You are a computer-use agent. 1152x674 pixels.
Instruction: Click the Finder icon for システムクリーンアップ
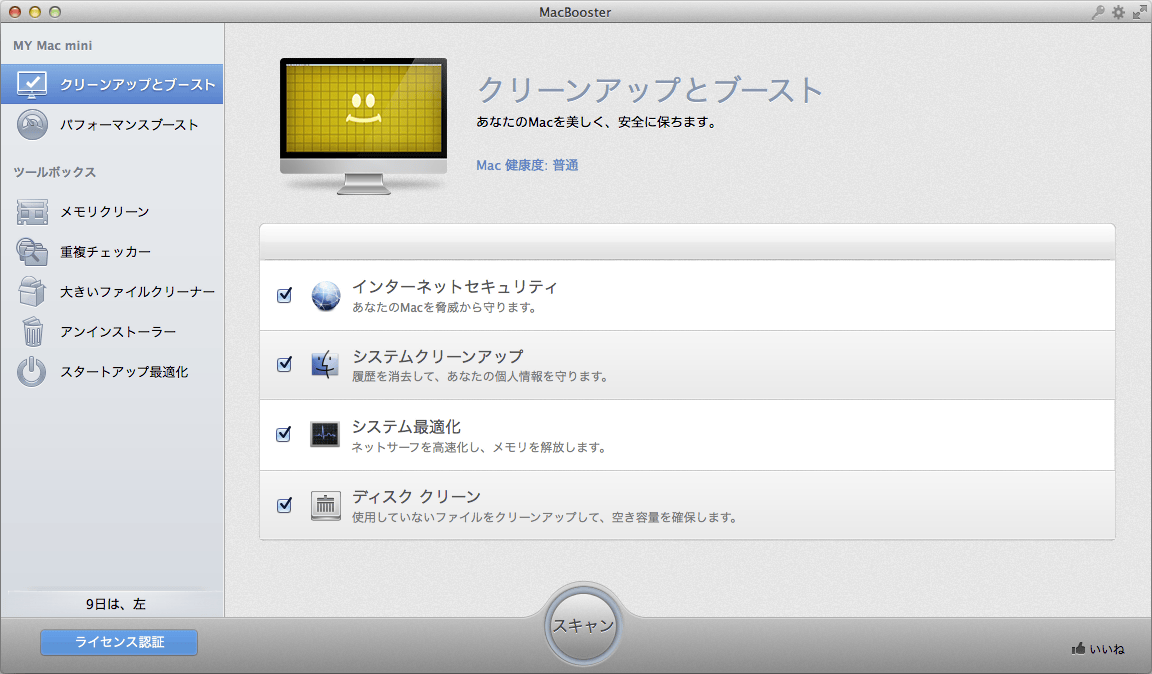(325, 365)
